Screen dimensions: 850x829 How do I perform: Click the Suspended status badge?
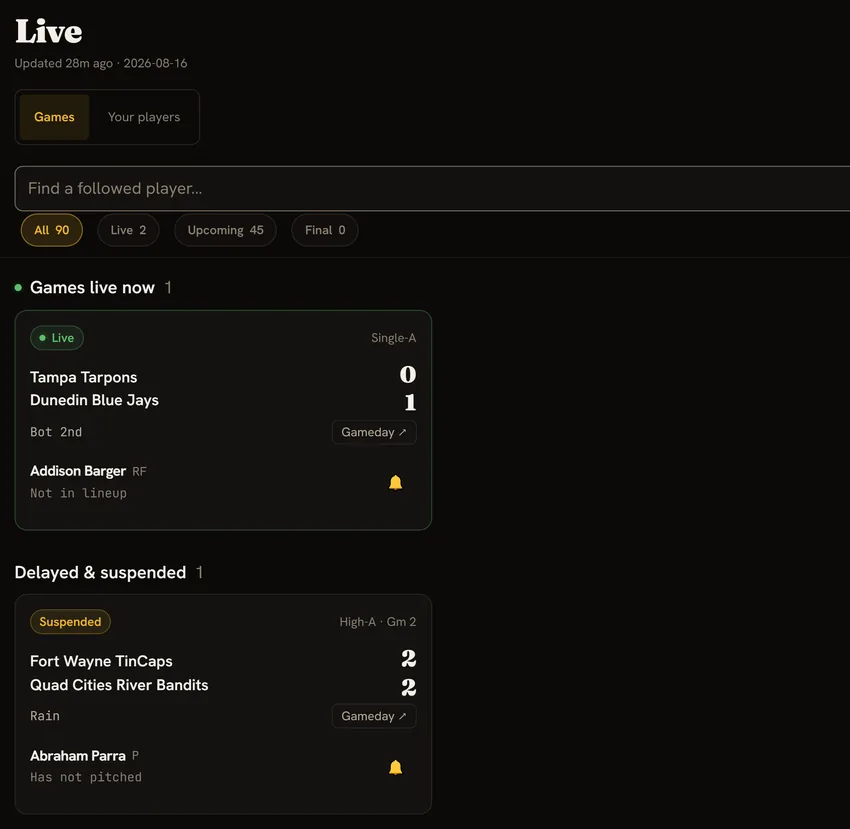(70, 621)
